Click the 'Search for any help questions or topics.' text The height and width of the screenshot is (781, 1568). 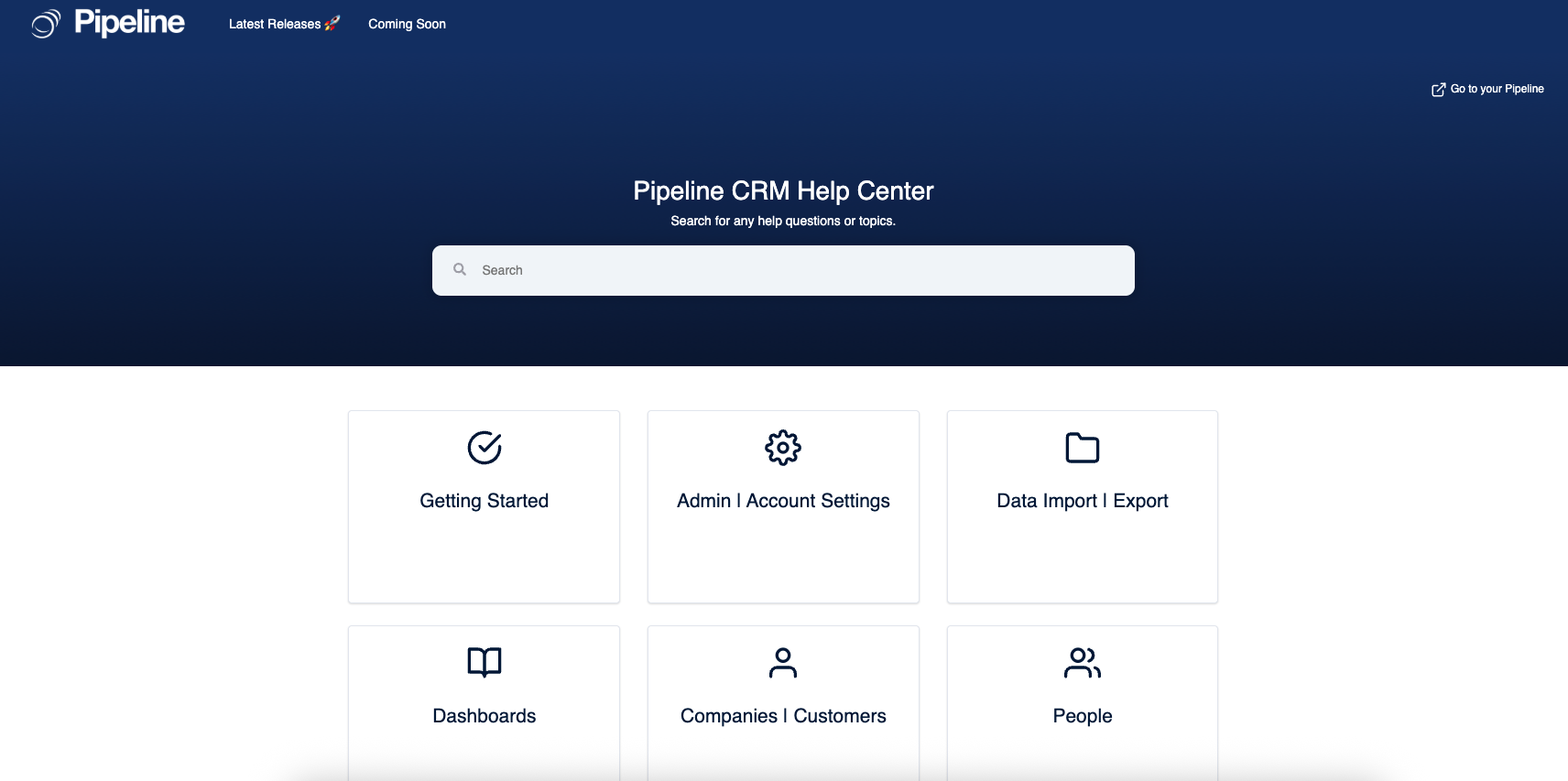click(783, 221)
